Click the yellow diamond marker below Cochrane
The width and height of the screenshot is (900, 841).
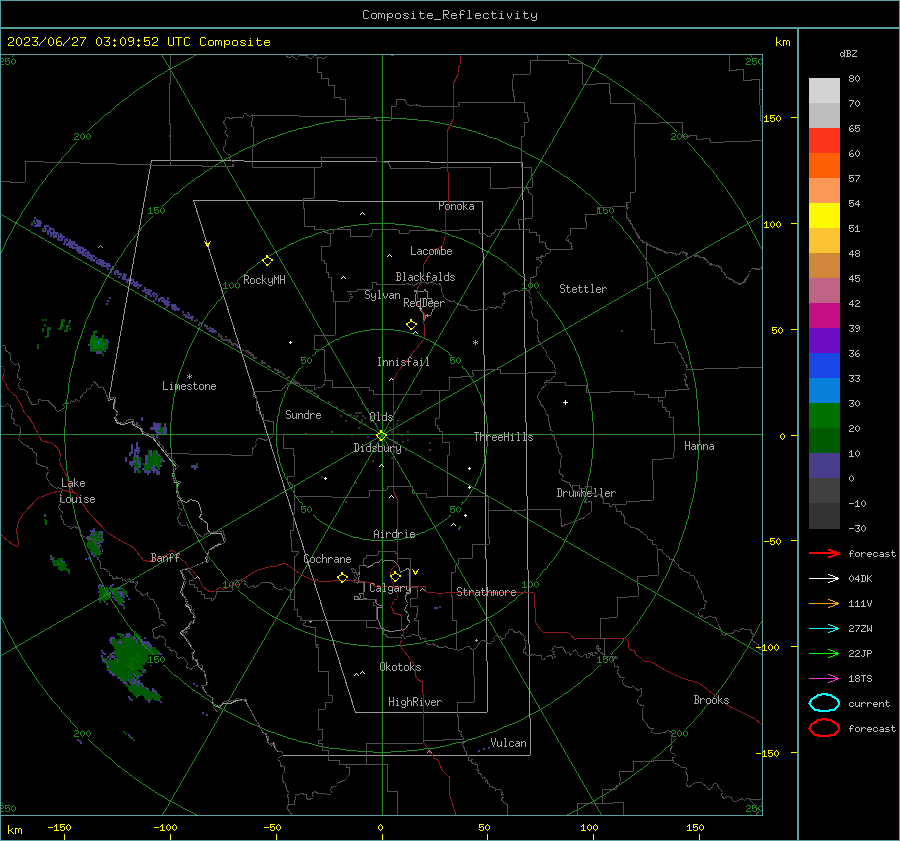(342, 578)
